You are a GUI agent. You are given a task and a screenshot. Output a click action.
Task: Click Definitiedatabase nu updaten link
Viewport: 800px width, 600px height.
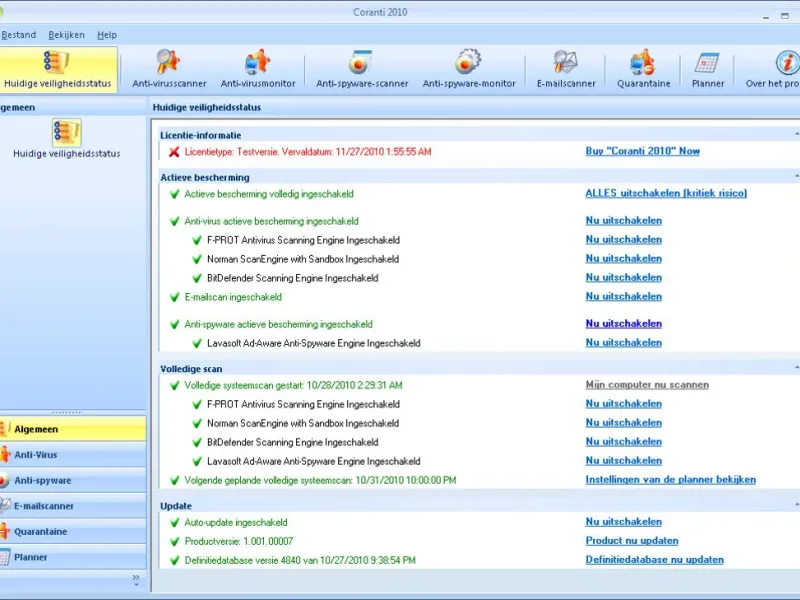point(654,560)
